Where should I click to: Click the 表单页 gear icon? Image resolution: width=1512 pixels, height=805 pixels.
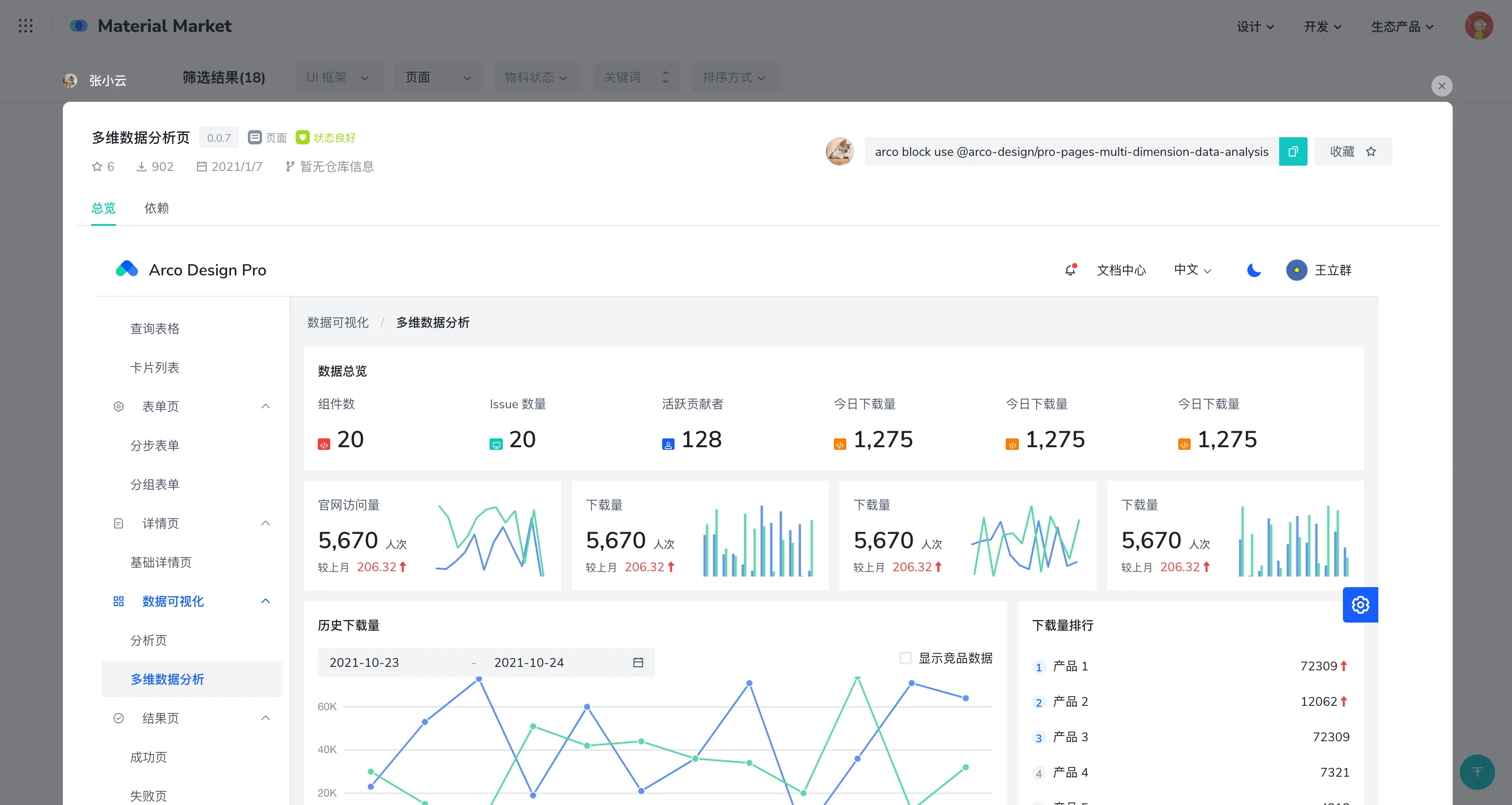tap(119, 406)
